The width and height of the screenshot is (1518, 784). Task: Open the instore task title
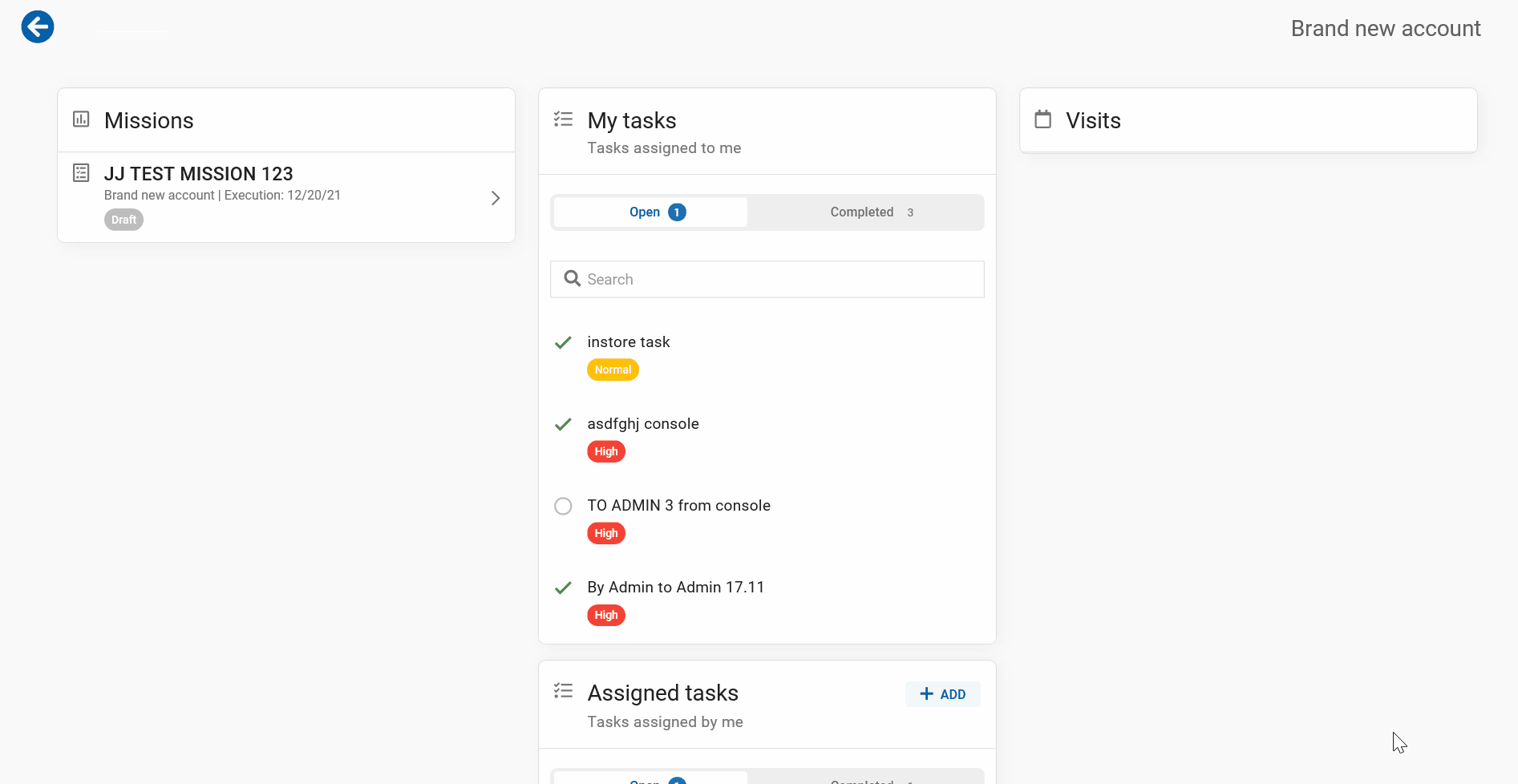pyautogui.click(x=628, y=342)
